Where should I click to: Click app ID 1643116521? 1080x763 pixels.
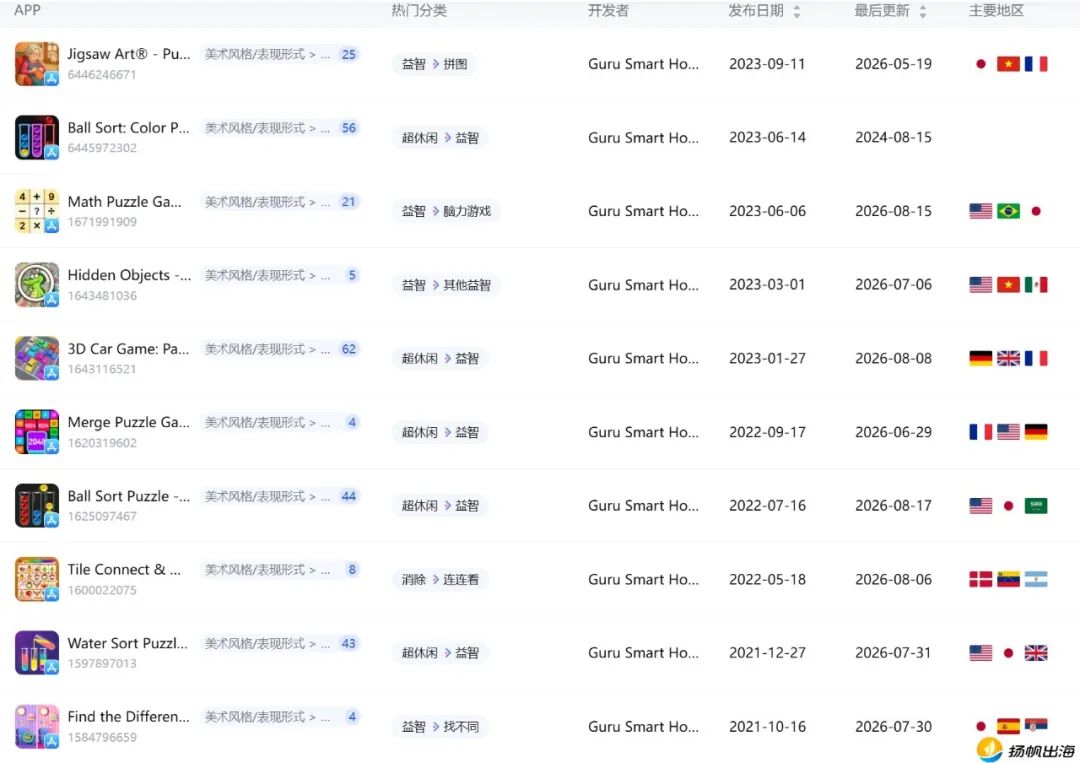point(102,369)
